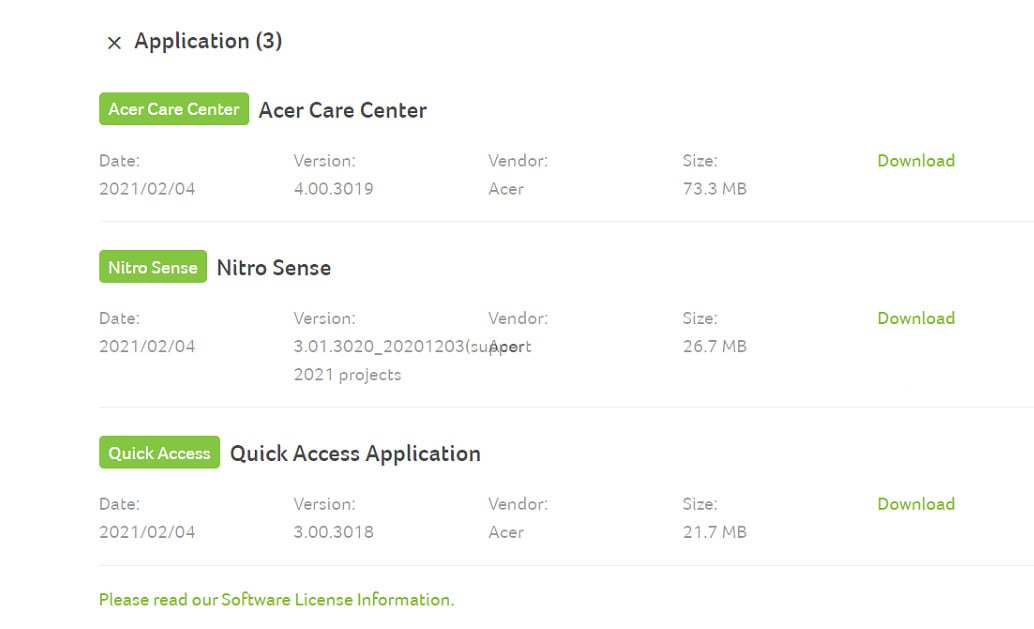
Task: Click version 4.00.3019 of Acer Care Center
Action: point(334,189)
